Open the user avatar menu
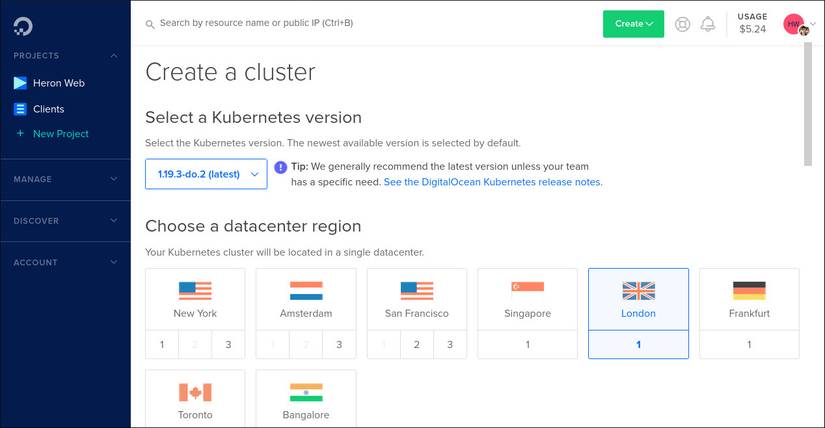This screenshot has height=428, width=825. [797, 25]
